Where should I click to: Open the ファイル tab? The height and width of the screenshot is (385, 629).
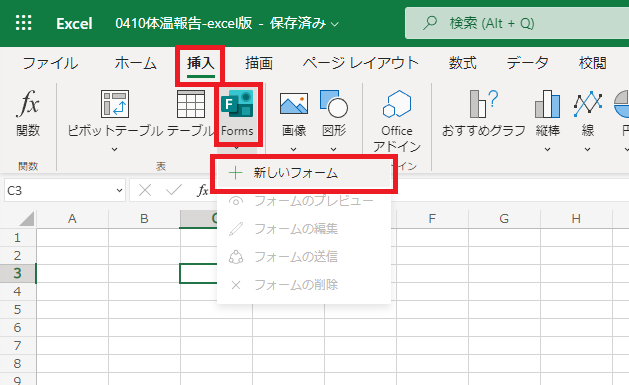(x=51, y=63)
